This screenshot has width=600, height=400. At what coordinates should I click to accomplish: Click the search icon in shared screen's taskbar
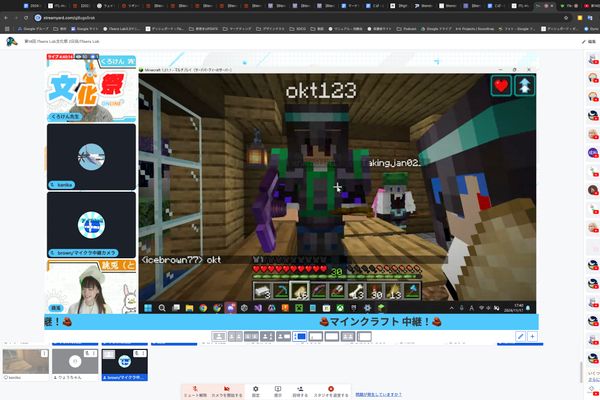click(162, 308)
